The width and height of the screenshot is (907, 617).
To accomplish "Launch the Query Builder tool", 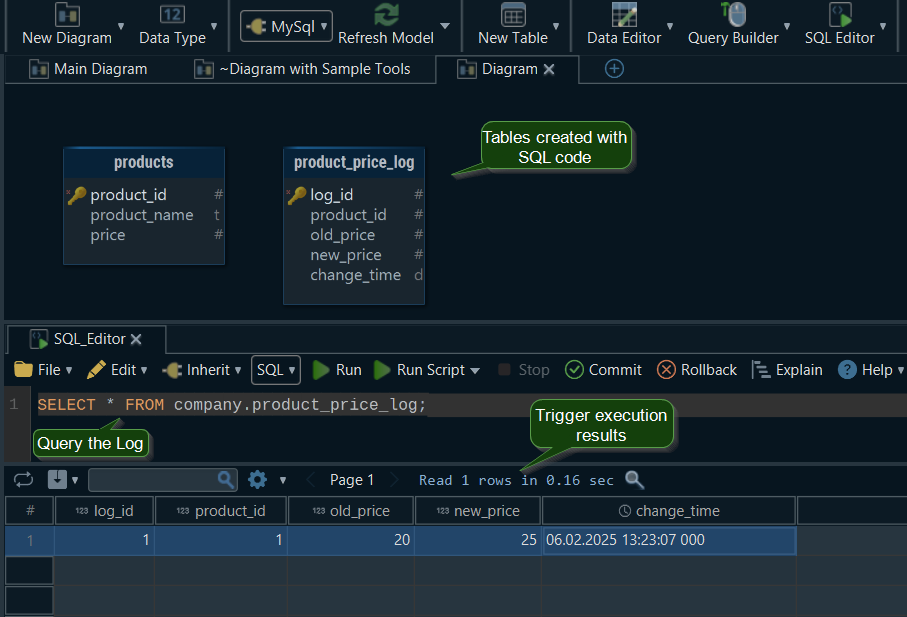I will 733,14.
